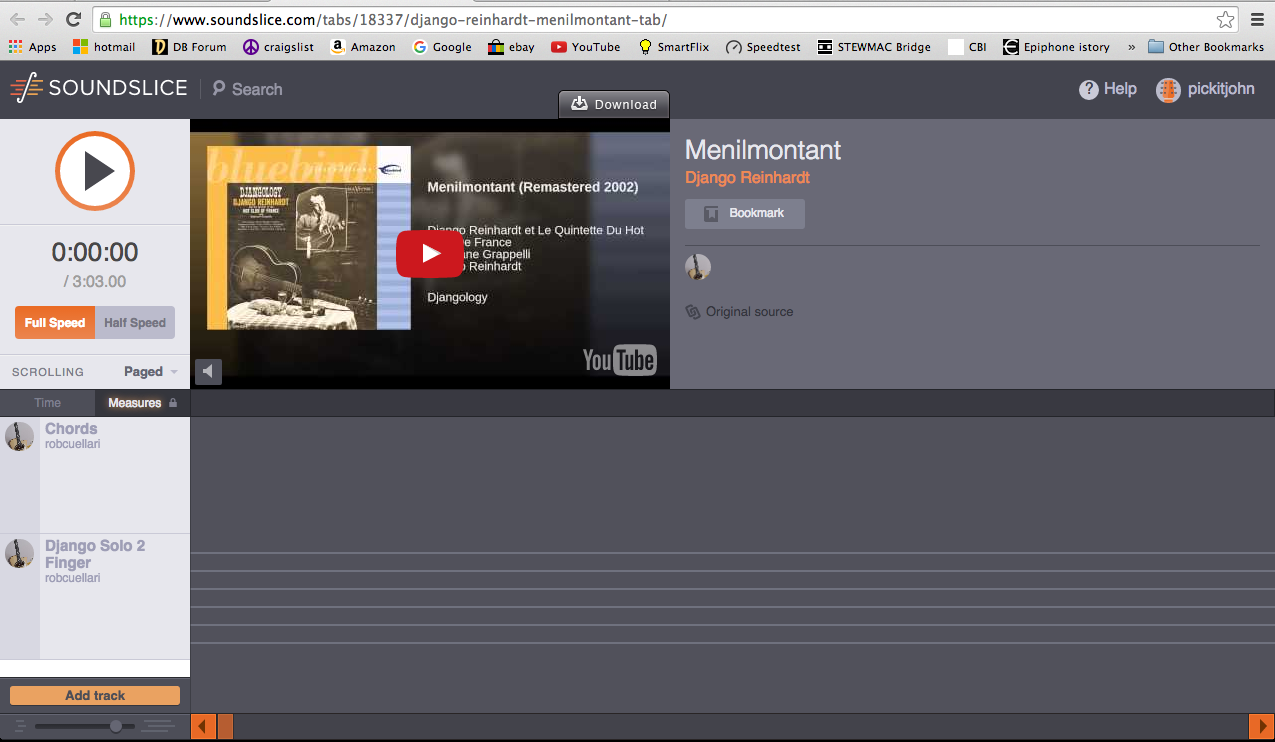Bookmark this Menilmontant tab
Screen dimensions: 1275x742
745,213
